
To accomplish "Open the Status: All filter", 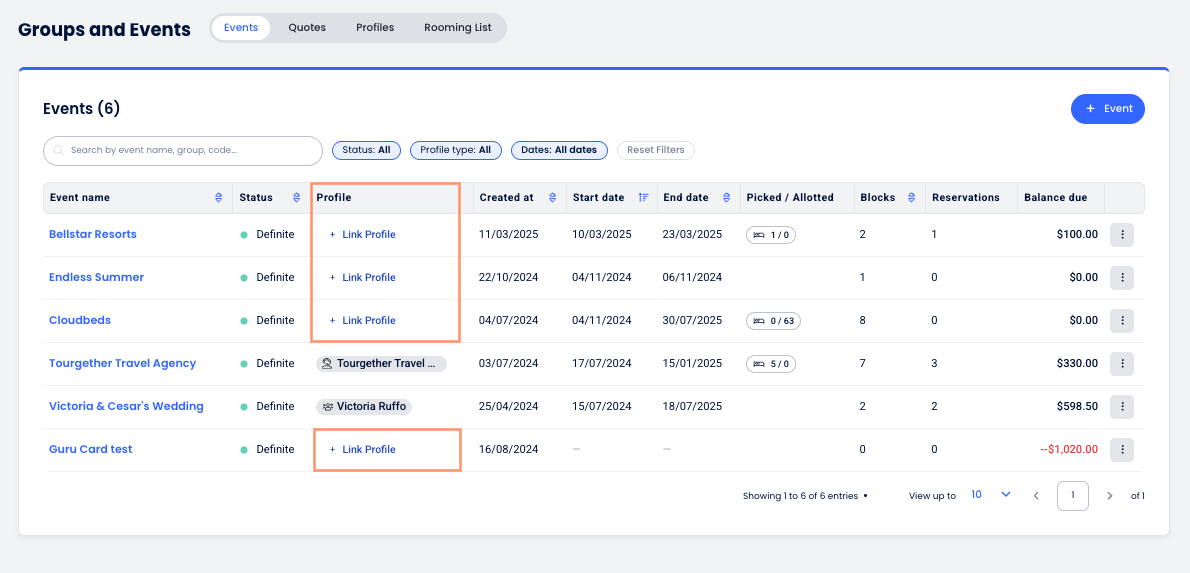I will tap(366, 150).
